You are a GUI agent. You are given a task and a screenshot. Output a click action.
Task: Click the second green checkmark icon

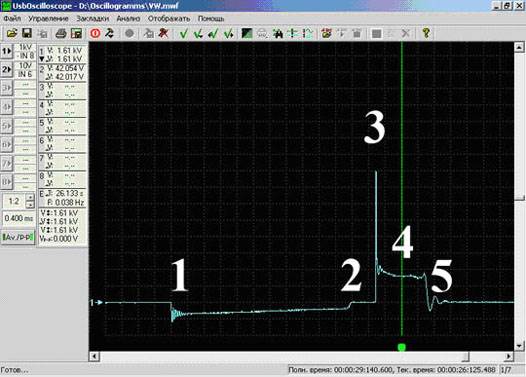(x=198, y=34)
